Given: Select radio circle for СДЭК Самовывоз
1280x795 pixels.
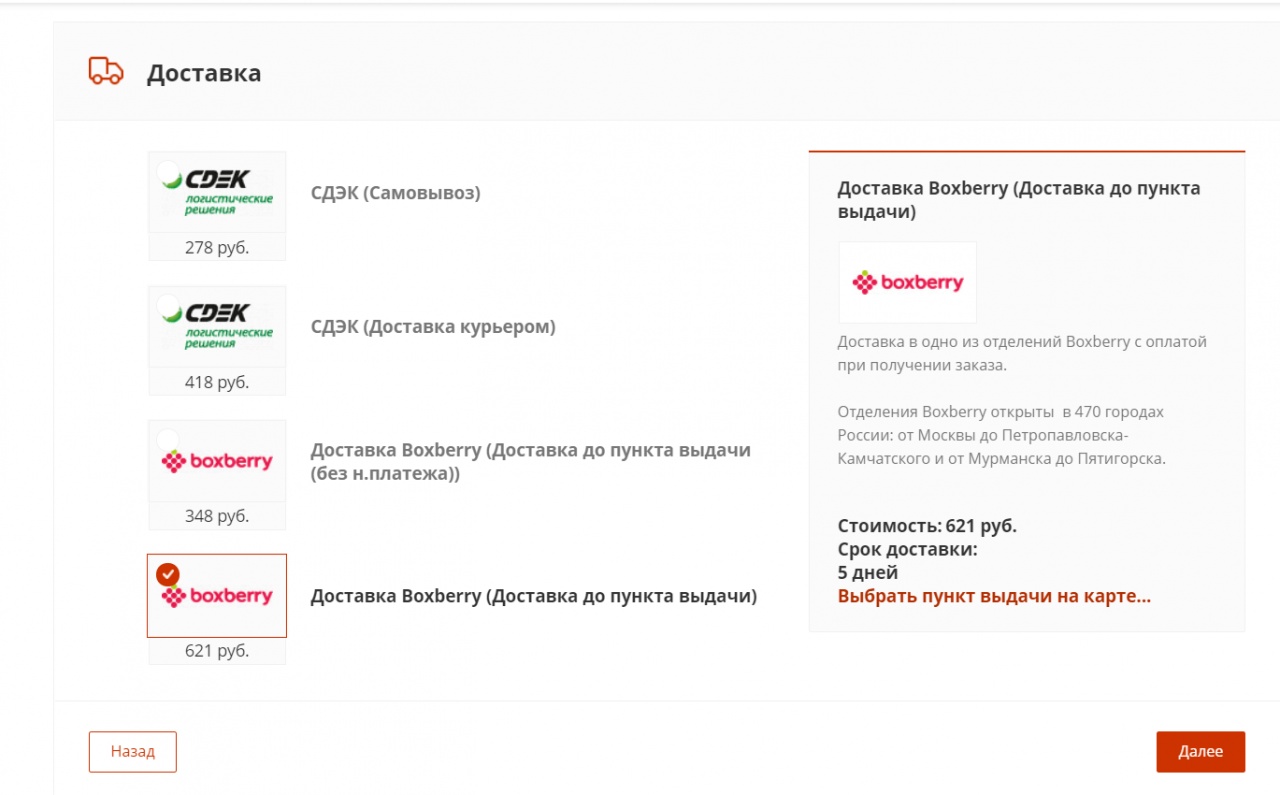Looking at the screenshot, I should [168, 171].
